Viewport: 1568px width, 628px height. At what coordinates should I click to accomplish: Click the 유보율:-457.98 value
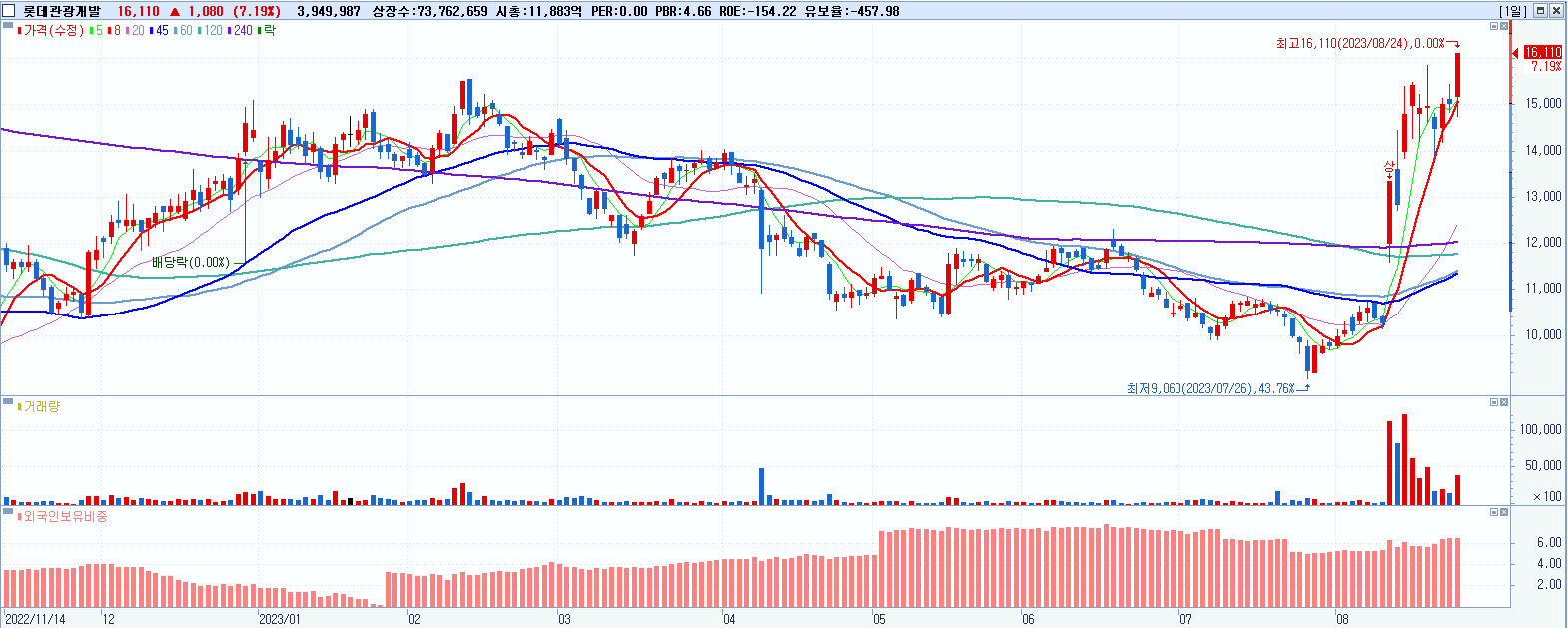852,11
